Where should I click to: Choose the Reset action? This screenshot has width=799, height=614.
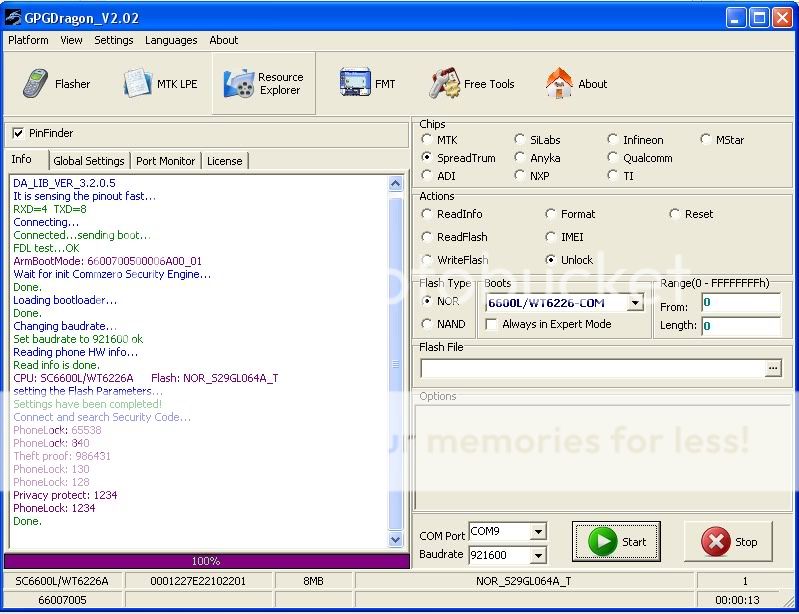[674, 214]
